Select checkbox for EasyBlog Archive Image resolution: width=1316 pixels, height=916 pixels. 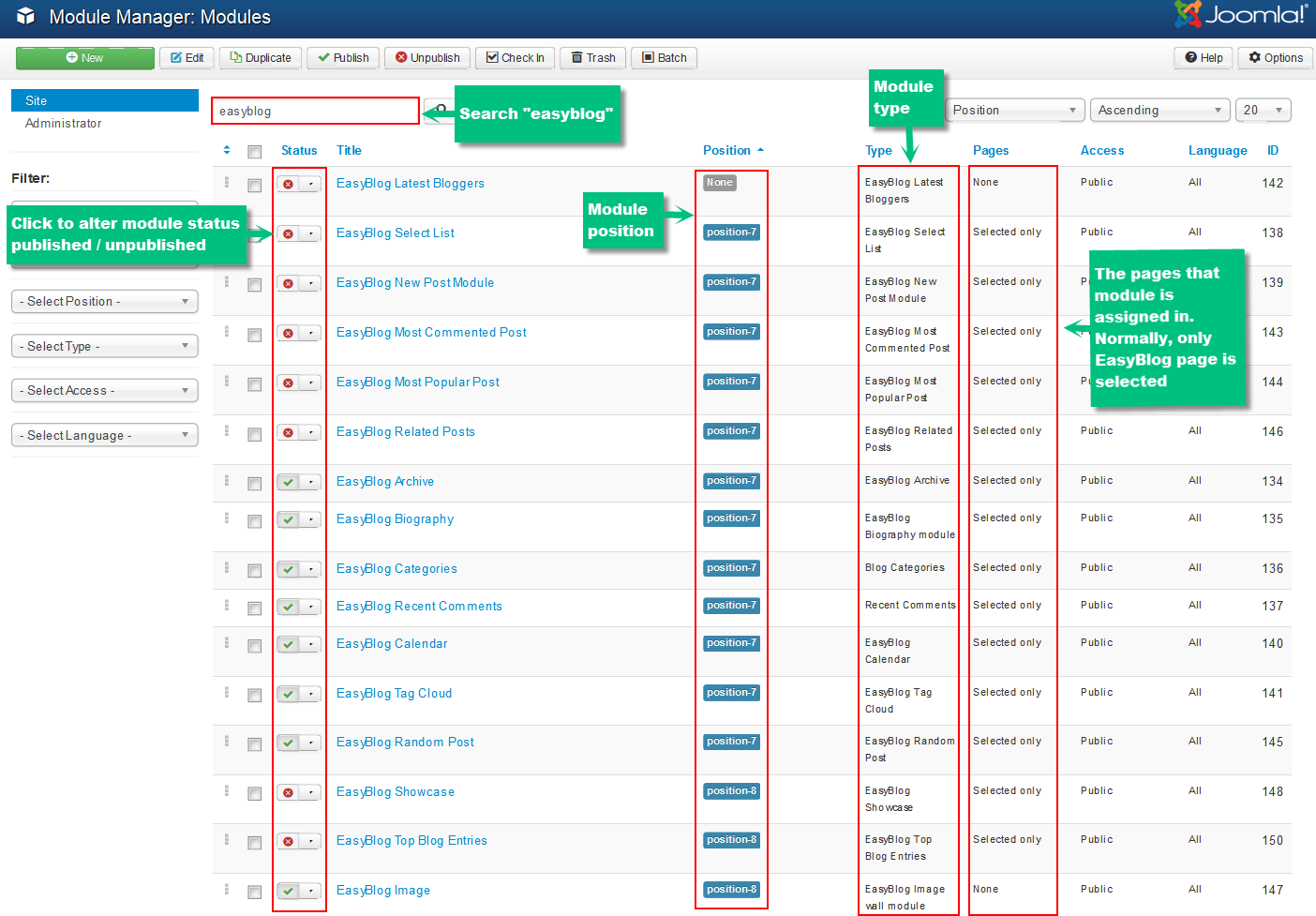(x=254, y=484)
